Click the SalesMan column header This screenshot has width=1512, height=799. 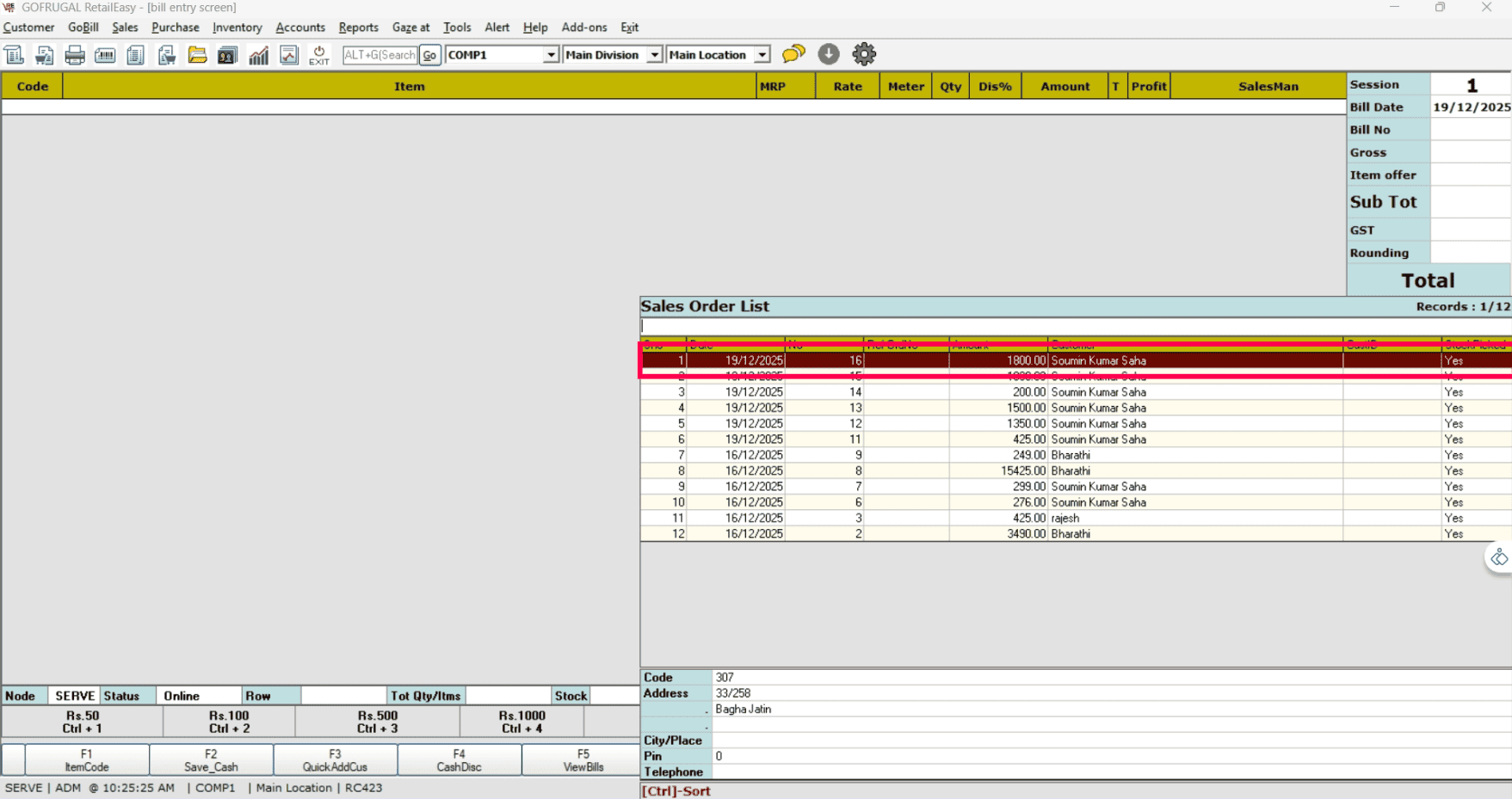[1259, 86]
